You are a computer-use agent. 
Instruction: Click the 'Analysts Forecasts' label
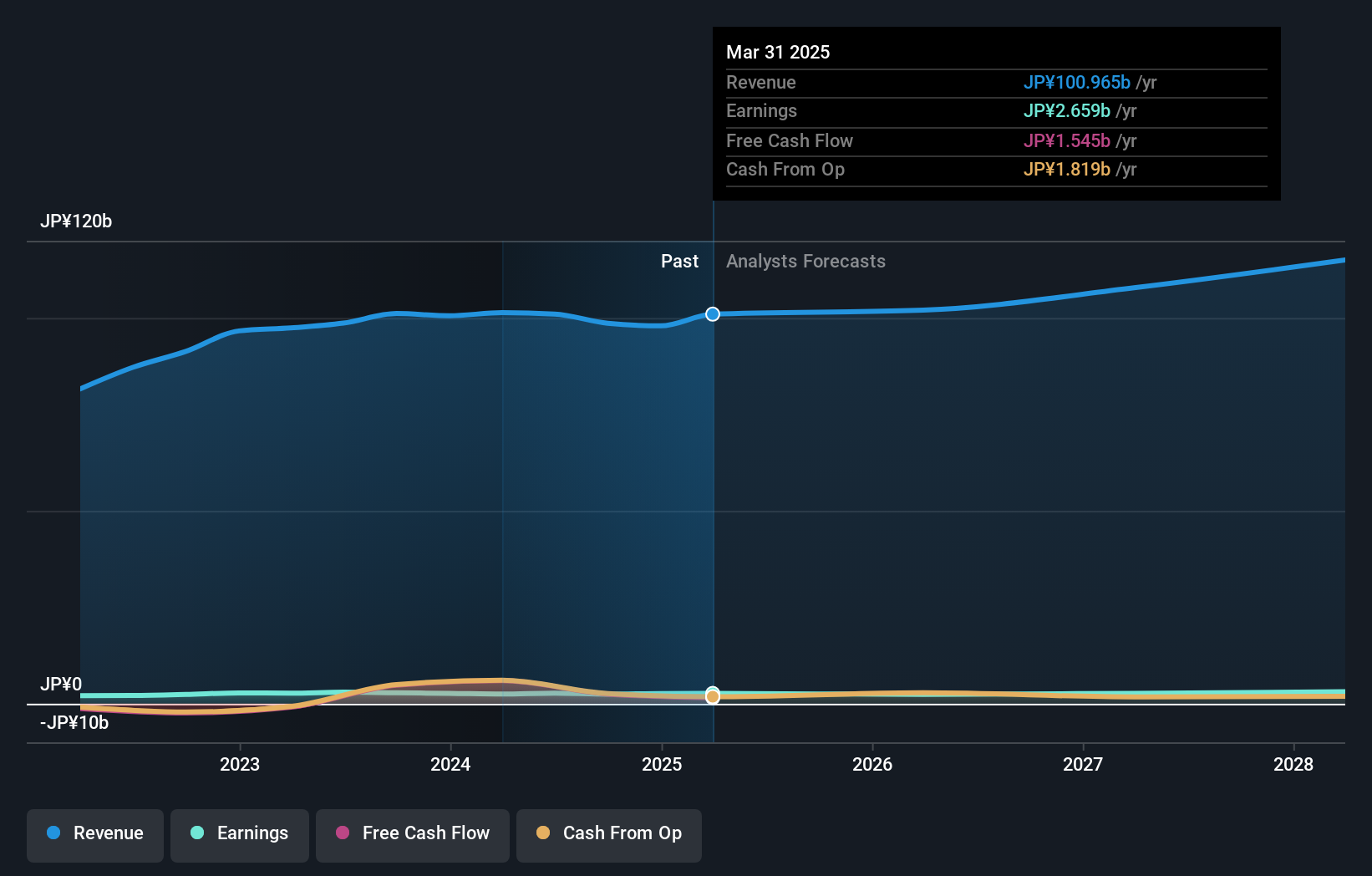tap(805, 262)
